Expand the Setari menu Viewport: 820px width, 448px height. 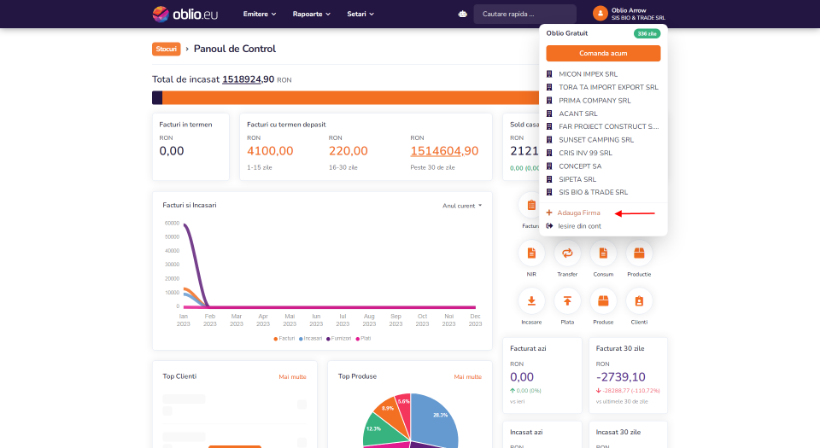coord(360,14)
